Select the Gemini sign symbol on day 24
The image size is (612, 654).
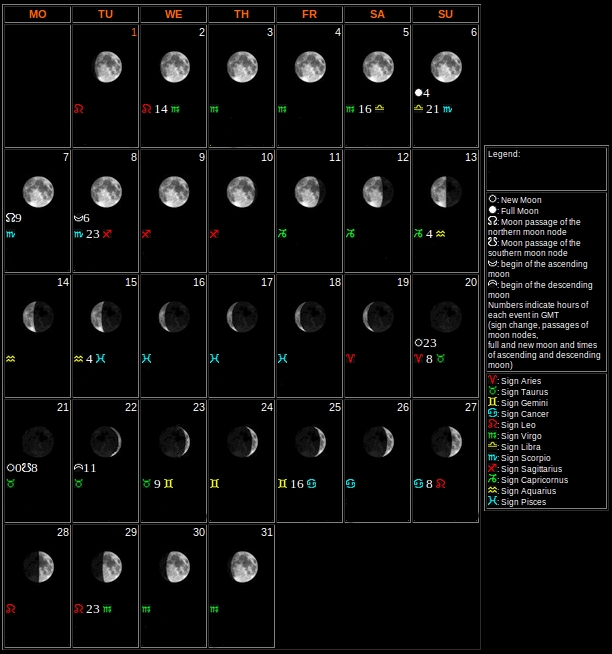(x=214, y=483)
